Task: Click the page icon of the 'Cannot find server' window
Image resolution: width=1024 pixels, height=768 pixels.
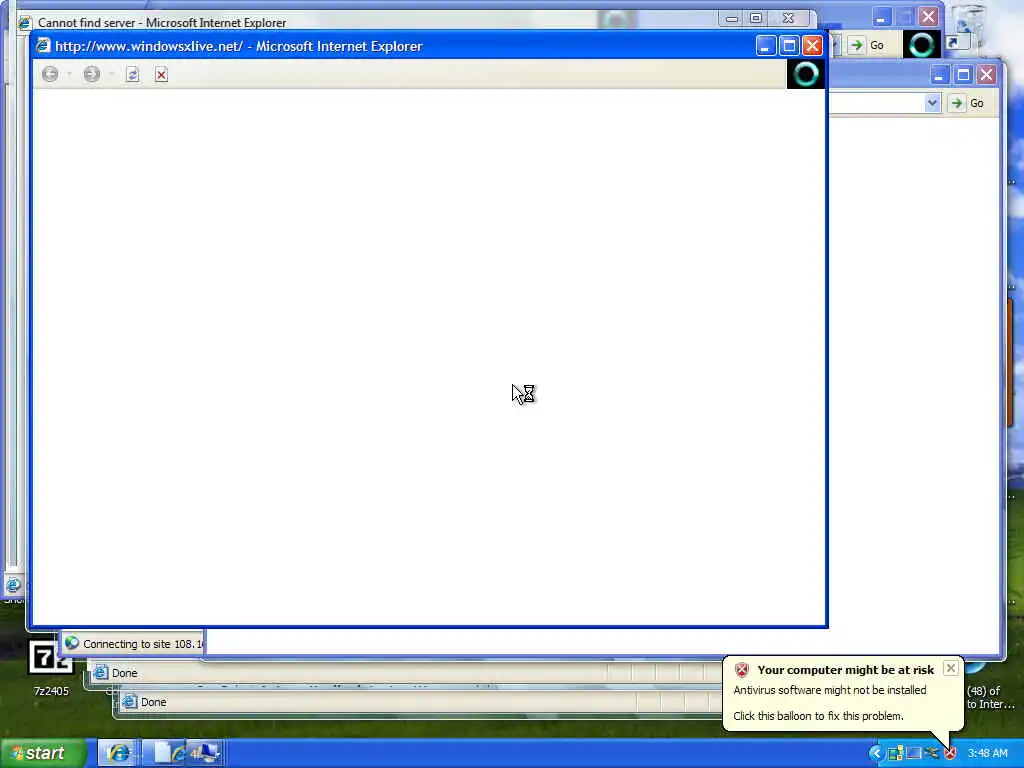Action: 25,23
